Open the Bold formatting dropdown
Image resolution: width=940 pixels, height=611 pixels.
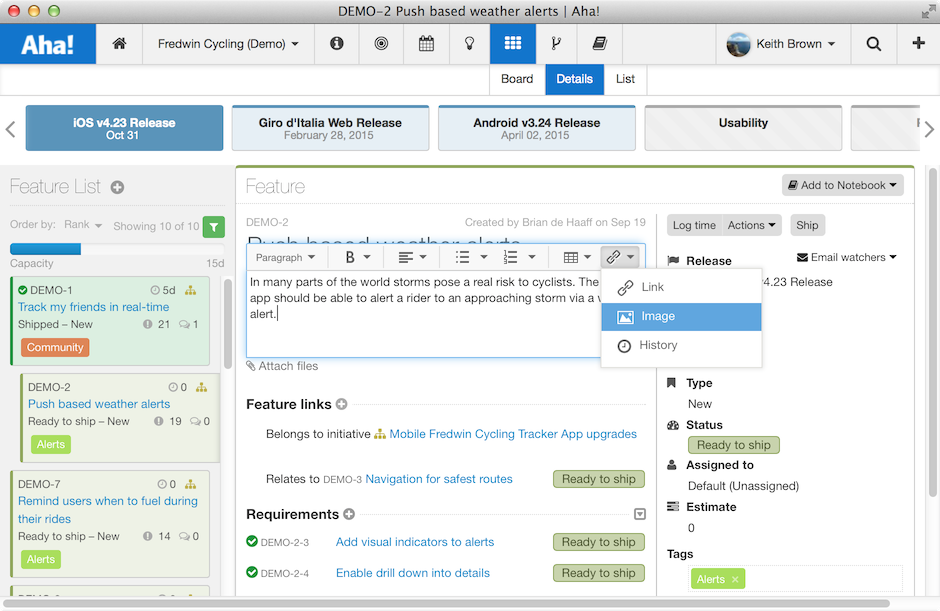358,257
